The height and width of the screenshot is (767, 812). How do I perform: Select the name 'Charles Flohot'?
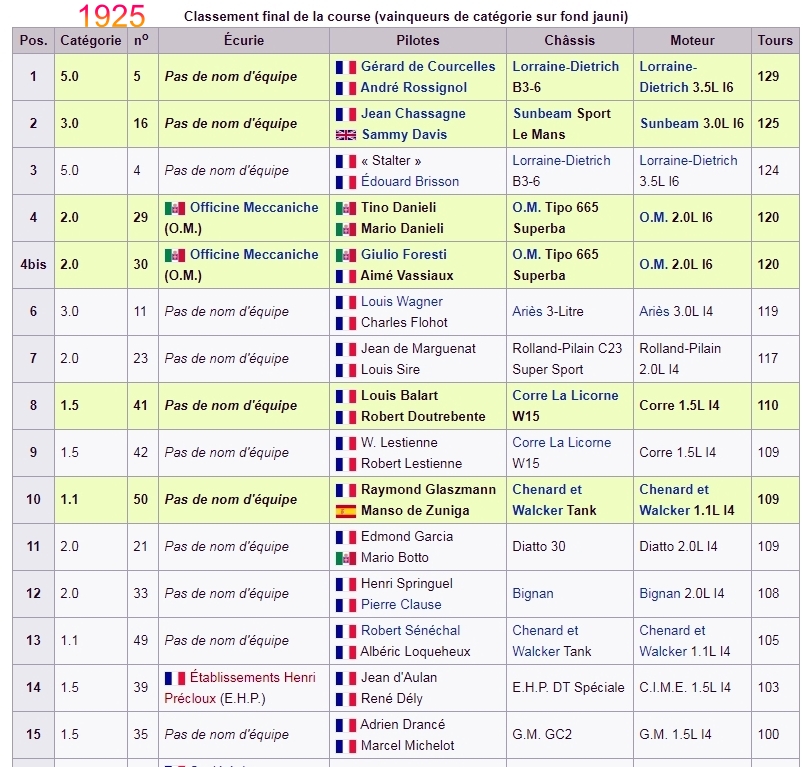click(x=404, y=323)
